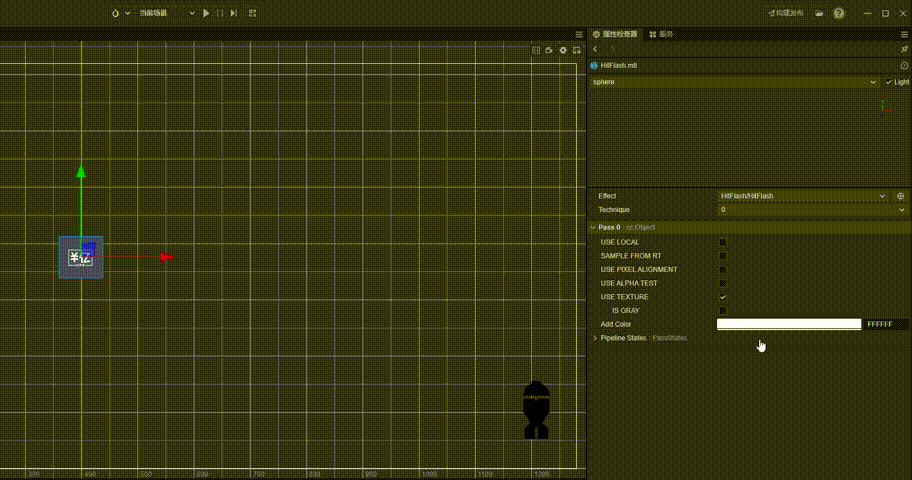The image size is (912, 480).
Task: Switch to the 服务 tab
Action: (660, 34)
